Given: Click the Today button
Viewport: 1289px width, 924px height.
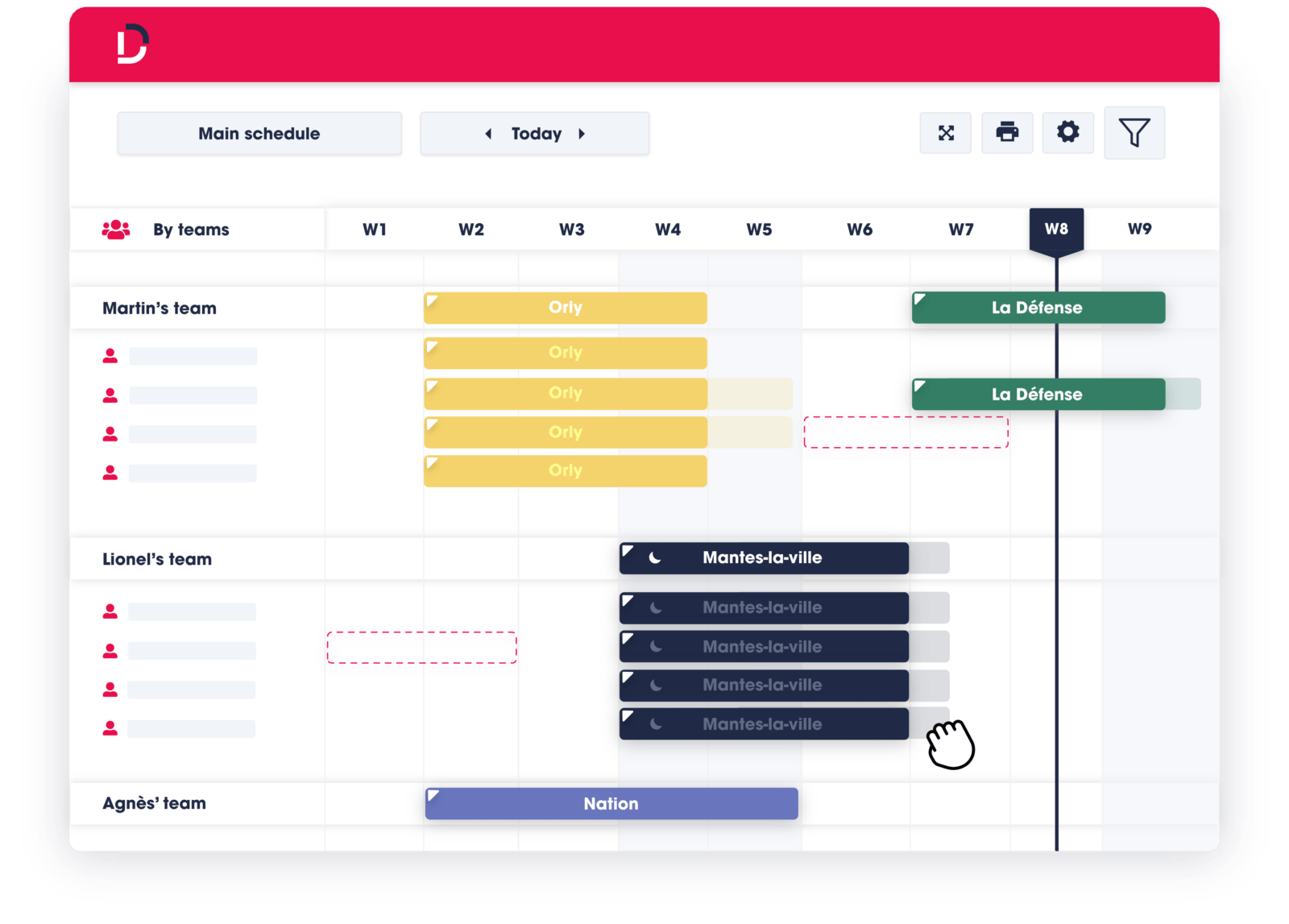Looking at the screenshot, I should [537, 134].
